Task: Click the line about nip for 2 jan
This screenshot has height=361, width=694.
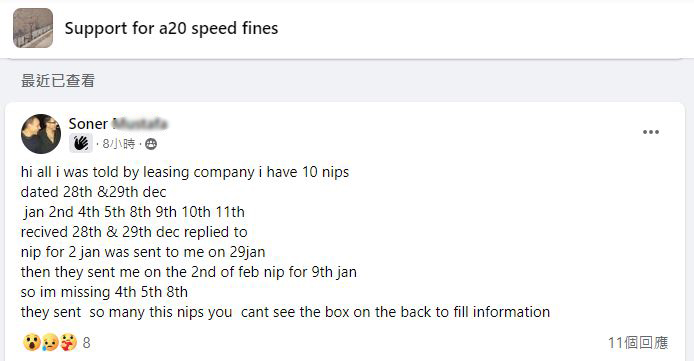Action: 143,252
